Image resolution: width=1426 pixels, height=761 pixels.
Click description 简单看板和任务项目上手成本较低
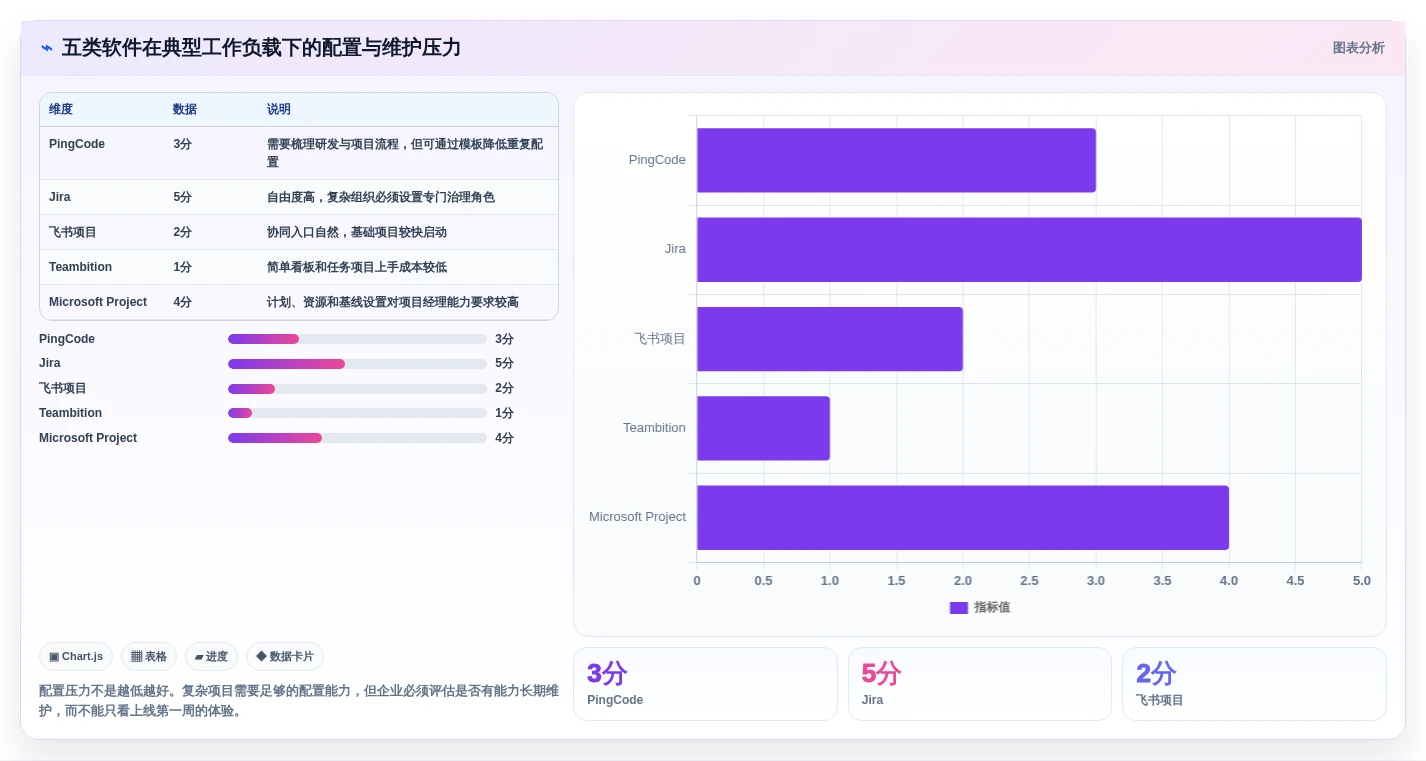point(357,267)
